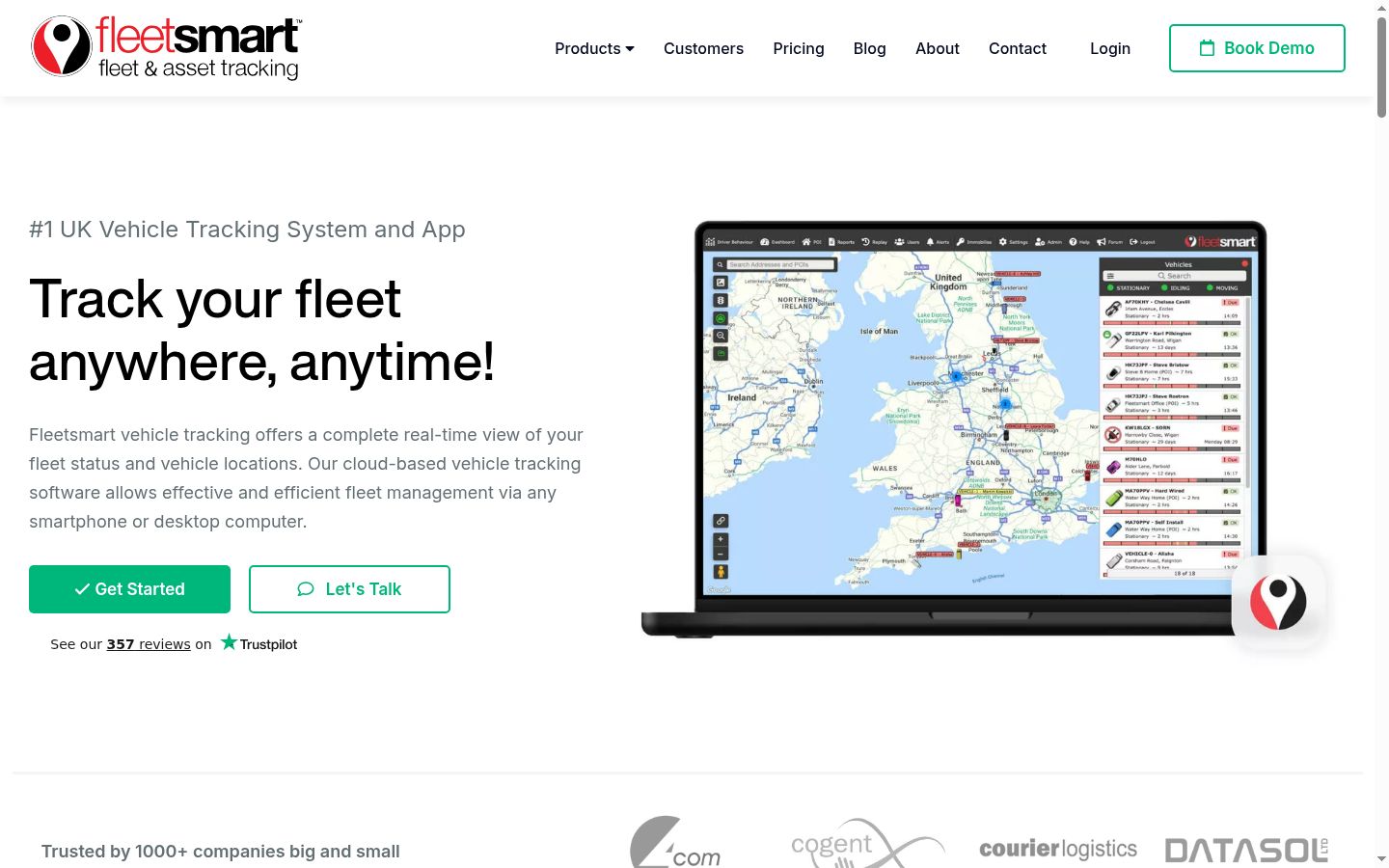Click the Let's Talk button
The image size is (1389, 868).
click(349, 589)
